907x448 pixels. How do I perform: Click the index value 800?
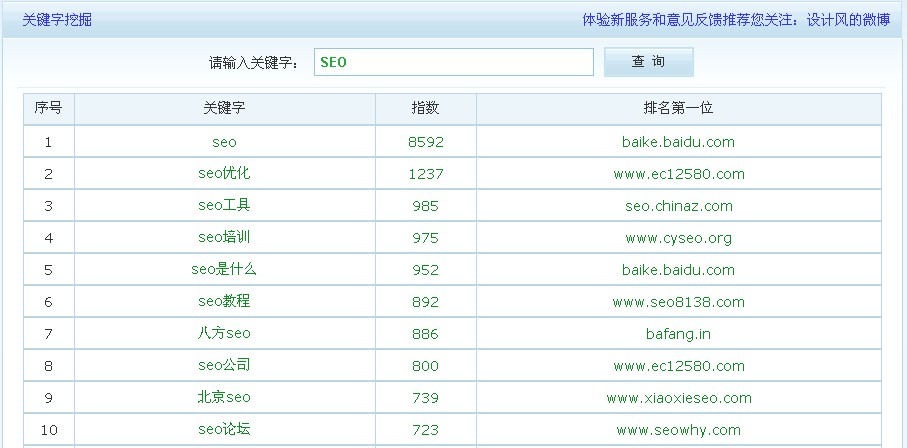[426, 366]
